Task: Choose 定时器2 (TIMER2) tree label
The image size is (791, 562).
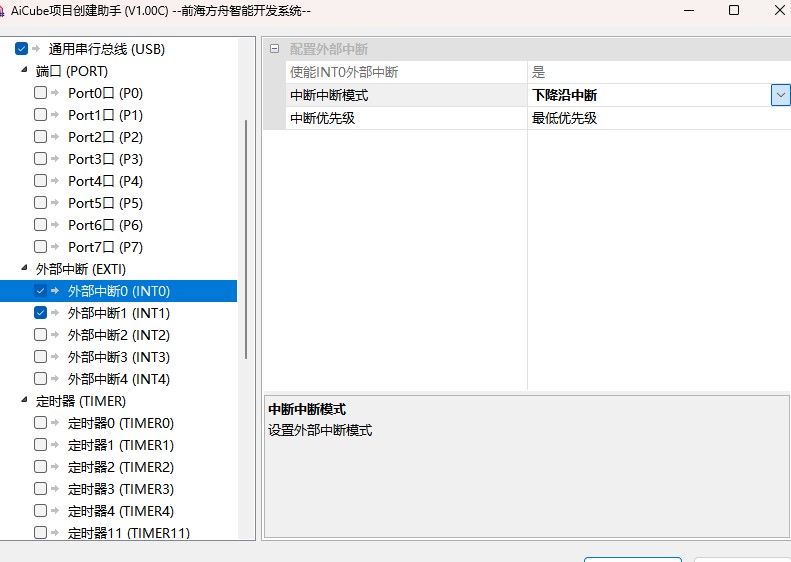Action: (x=121, y=467)
